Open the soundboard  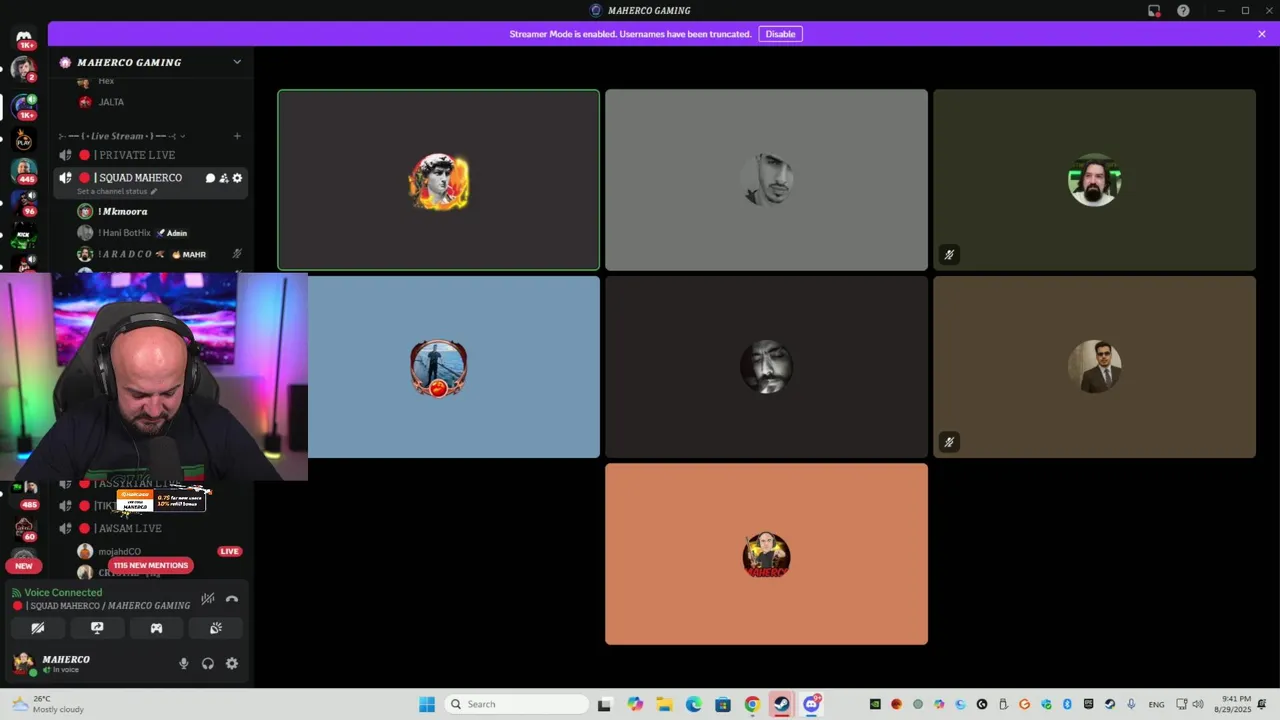(215, 628)
